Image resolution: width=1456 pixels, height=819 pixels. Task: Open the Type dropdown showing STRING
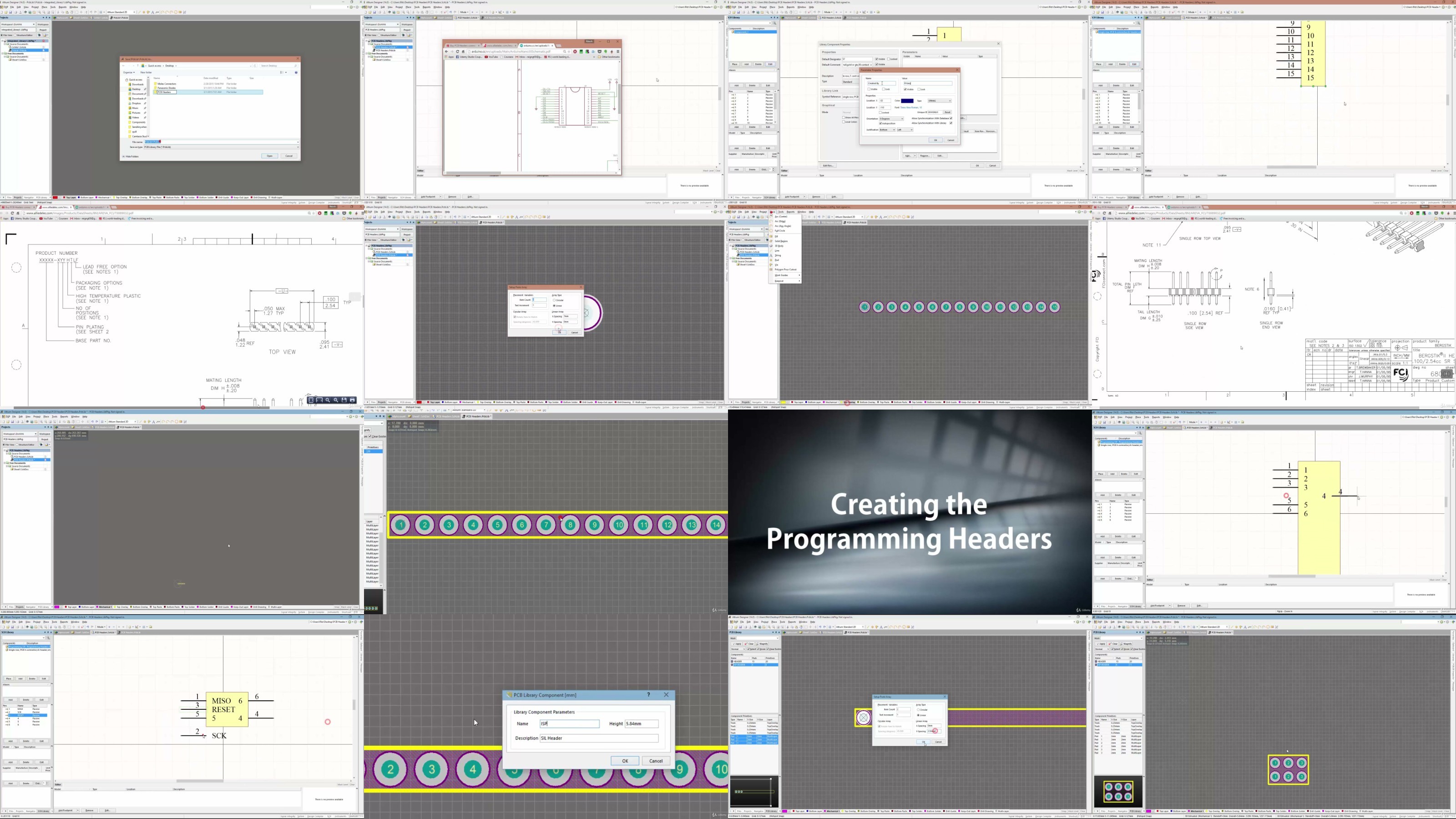pos(940,101)
